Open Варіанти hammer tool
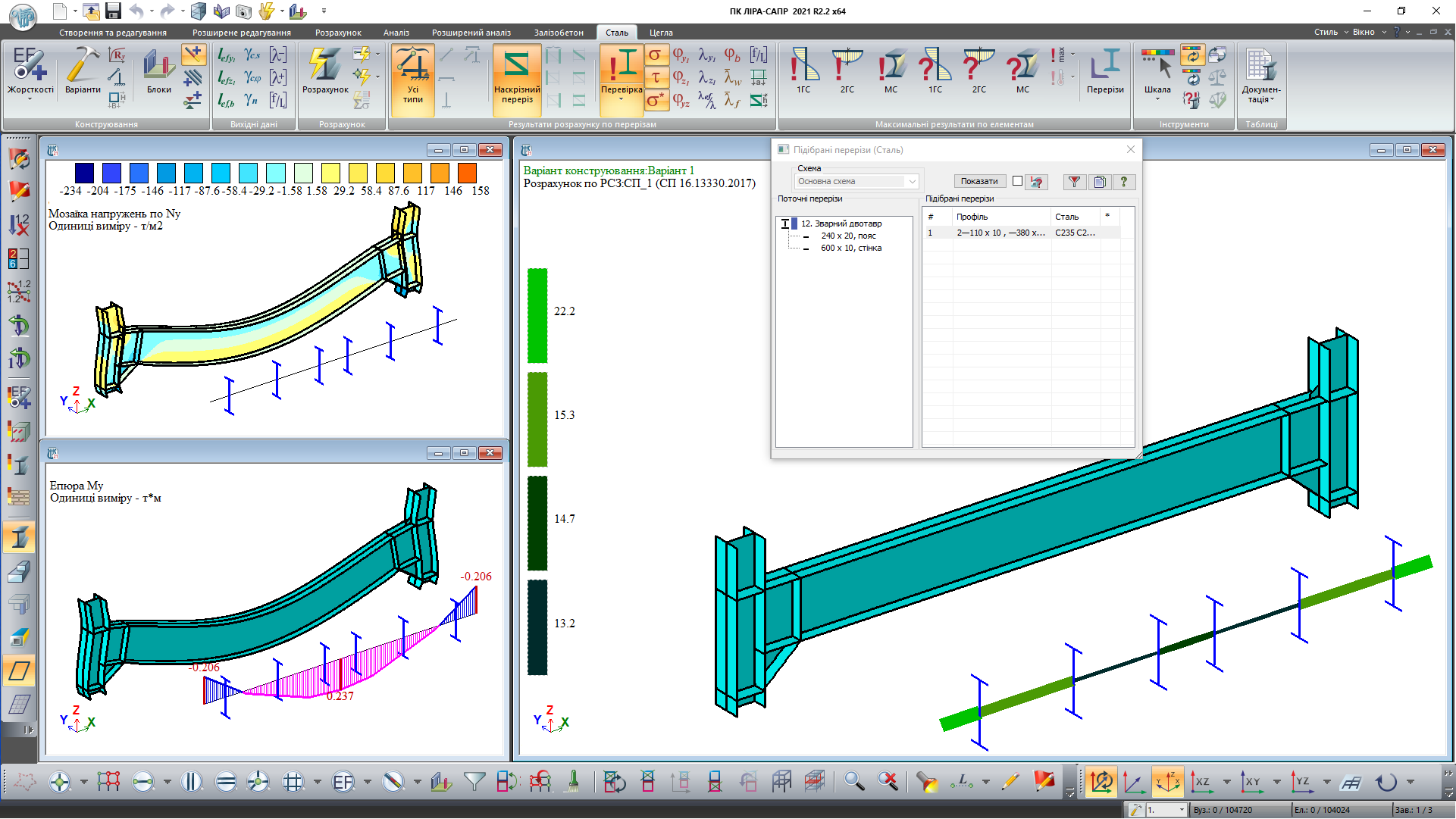Image resolution: width=1456 pixels, height=819 pixels. point(83,67)
